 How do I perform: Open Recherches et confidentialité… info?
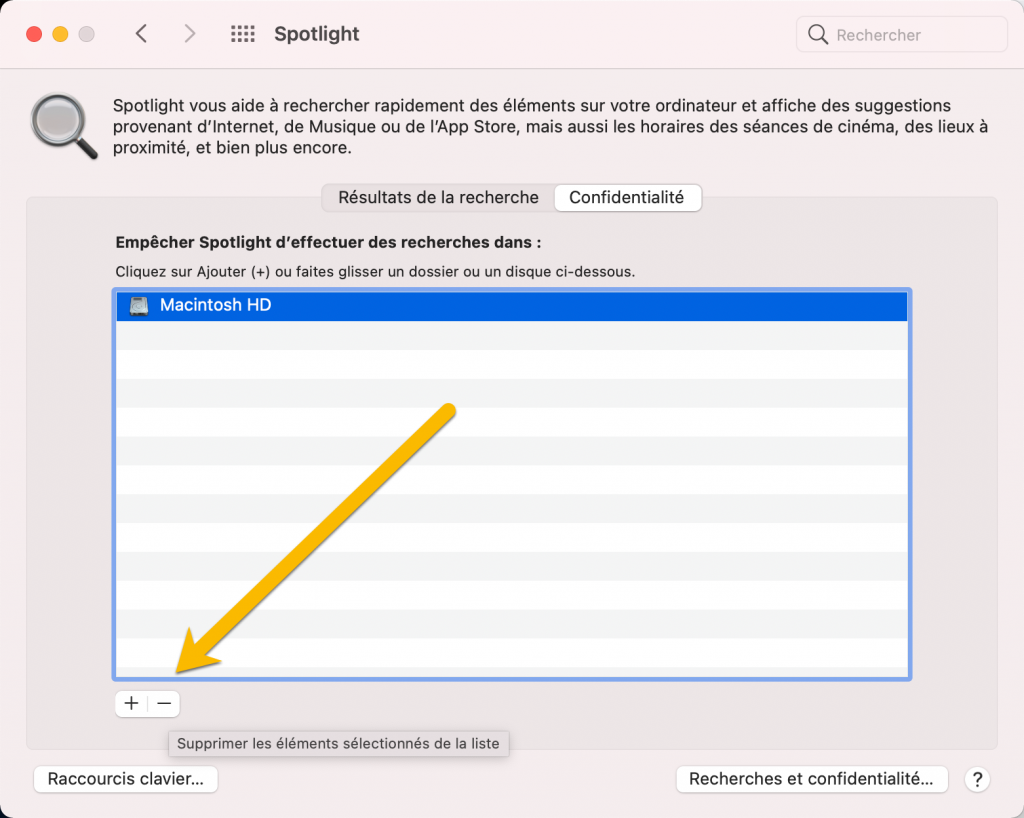pyautogui.click(x=812, y=779)
